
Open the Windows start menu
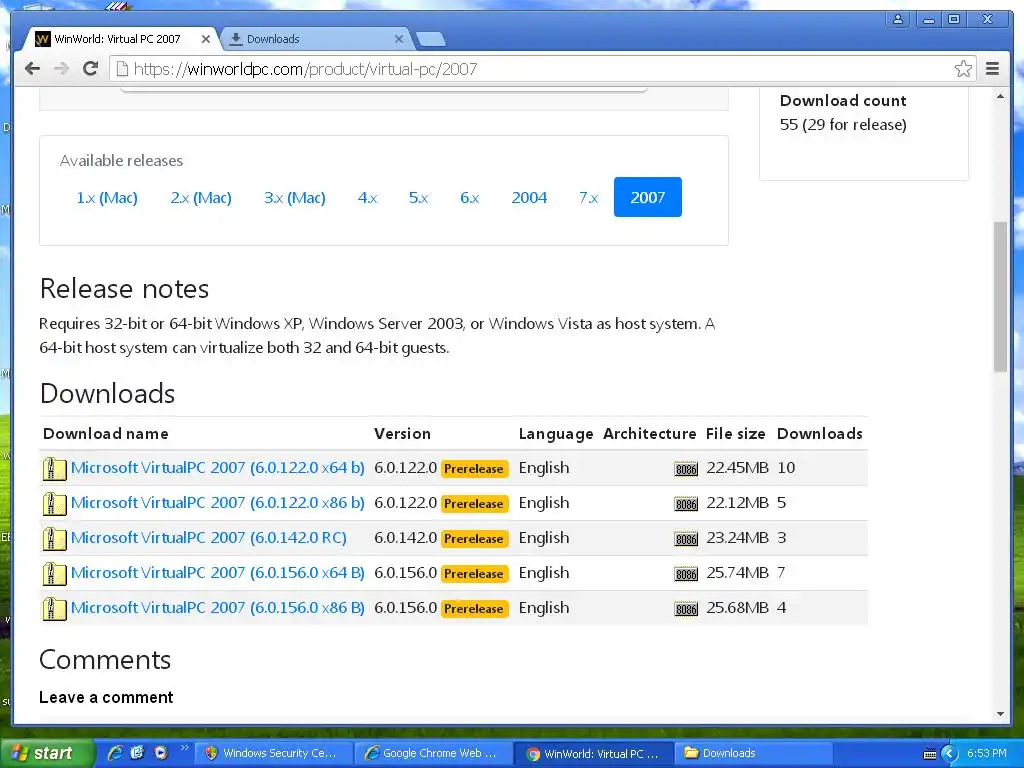click(46, 753)
